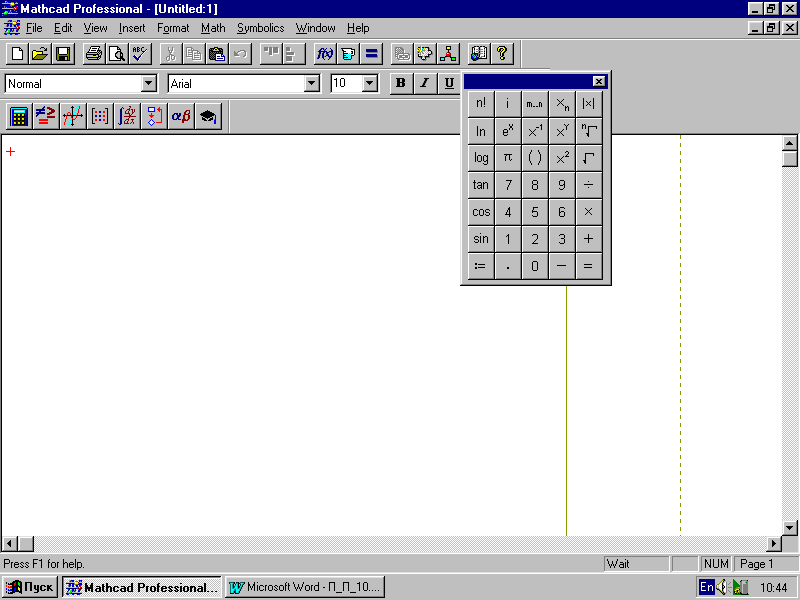Expand the Normal style dropdown
800x600 pixels.
[x=148, y=83]
